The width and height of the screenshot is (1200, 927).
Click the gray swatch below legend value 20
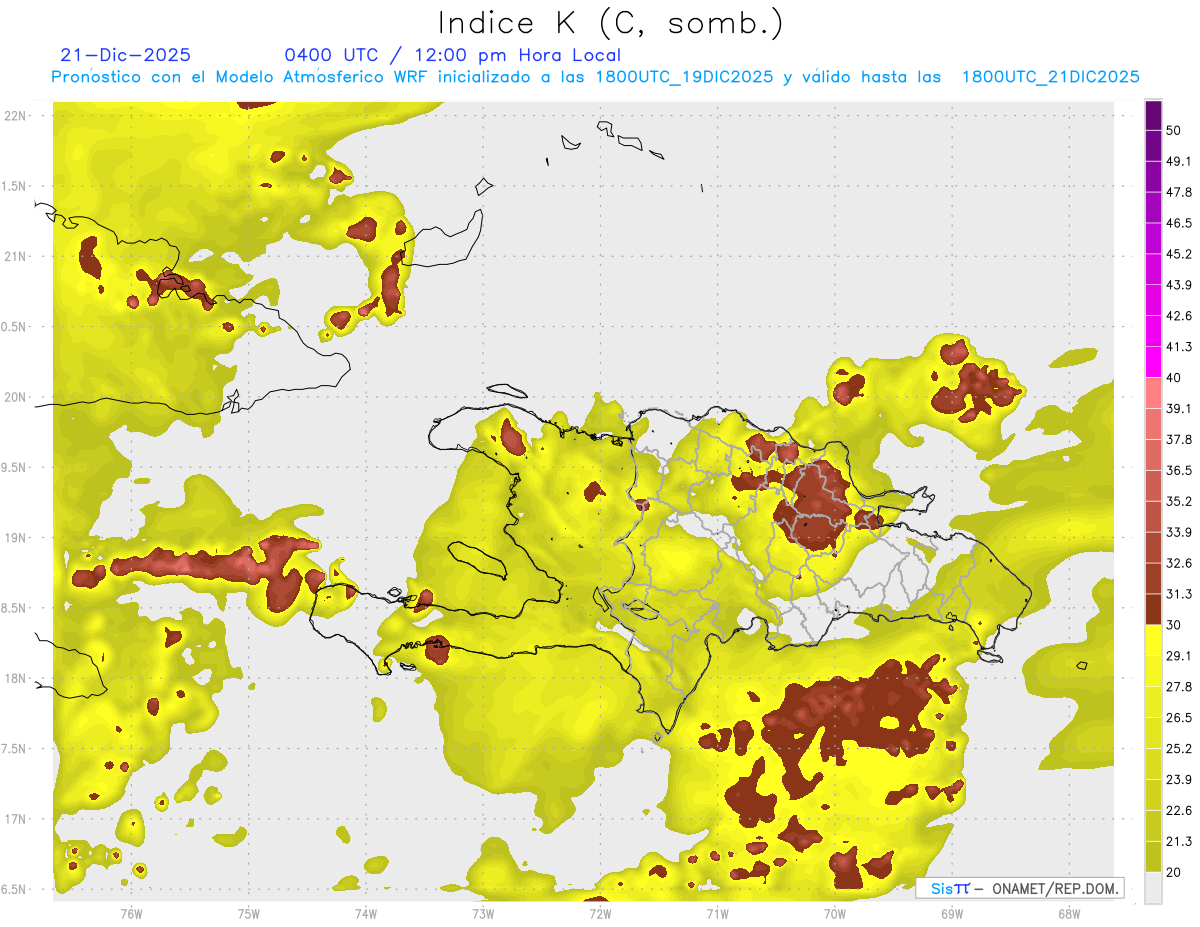point(1154,888)
